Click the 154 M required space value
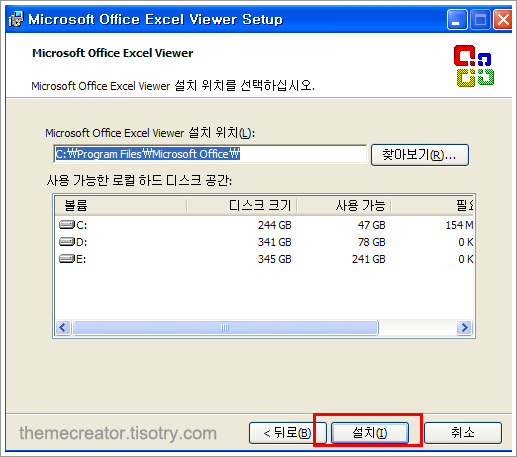Image resolution: width=517 pixels, height=457 pixels. point(459,225)
